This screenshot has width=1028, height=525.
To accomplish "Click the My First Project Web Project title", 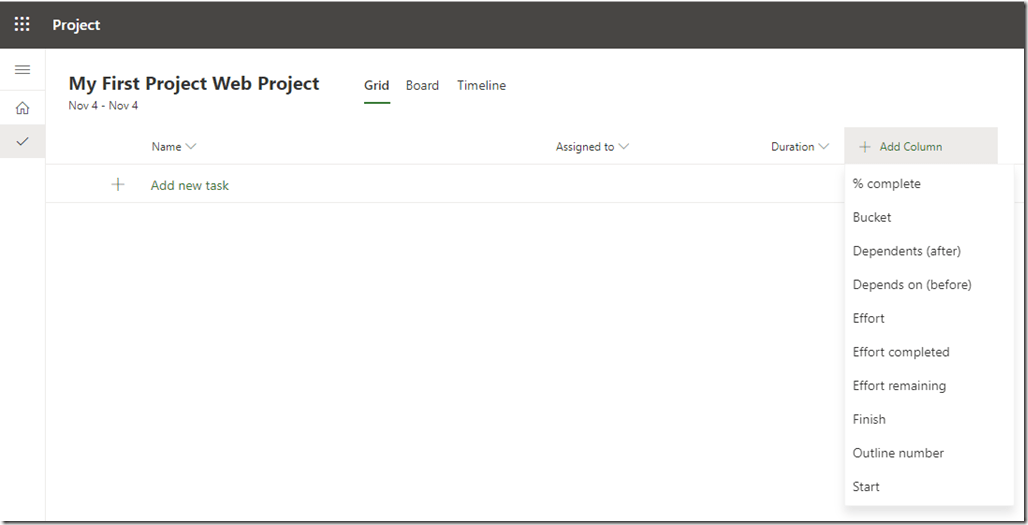I will coord(194,84).
